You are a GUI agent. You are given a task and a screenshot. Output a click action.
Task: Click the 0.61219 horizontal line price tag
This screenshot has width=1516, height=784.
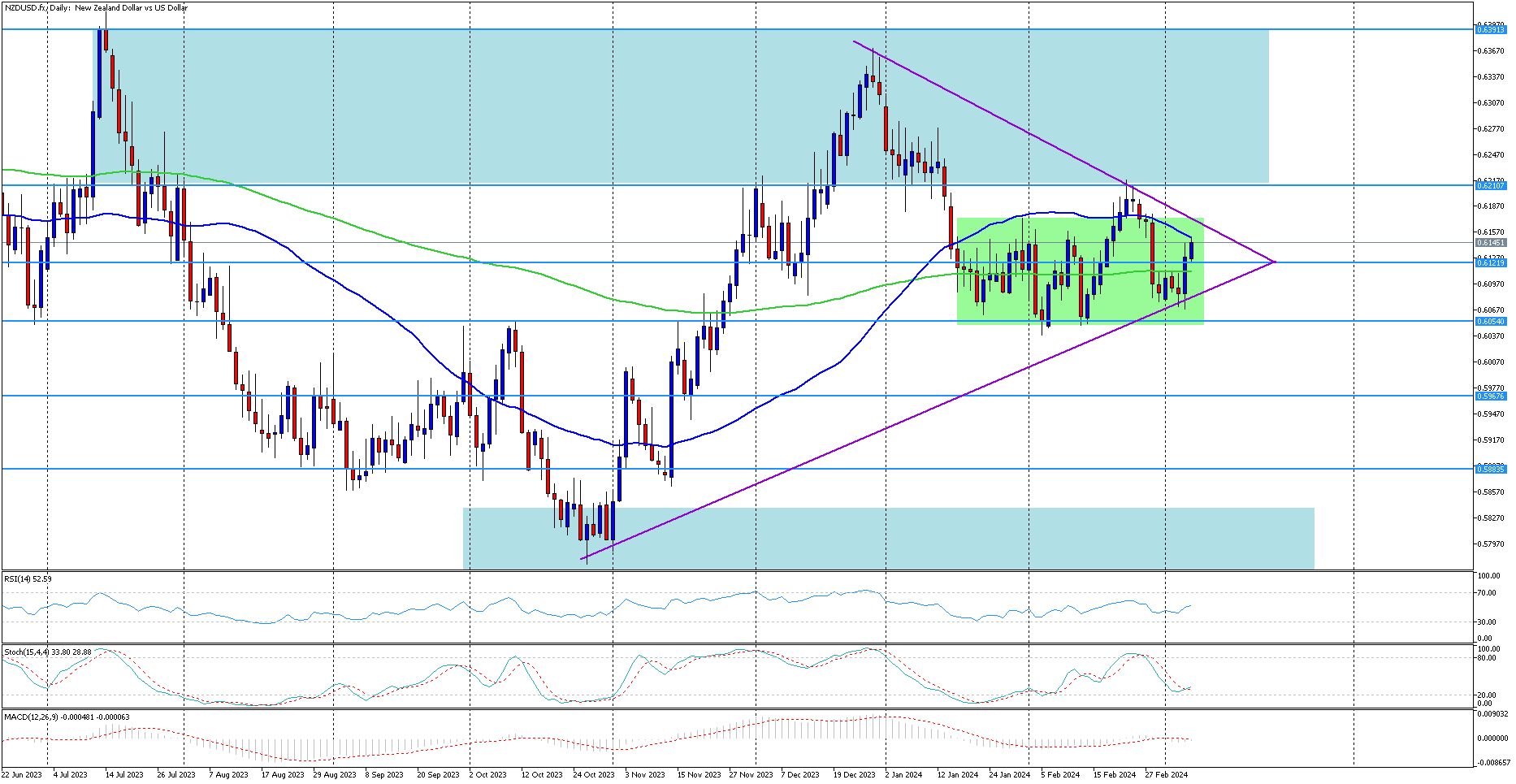pos(1491,262)
